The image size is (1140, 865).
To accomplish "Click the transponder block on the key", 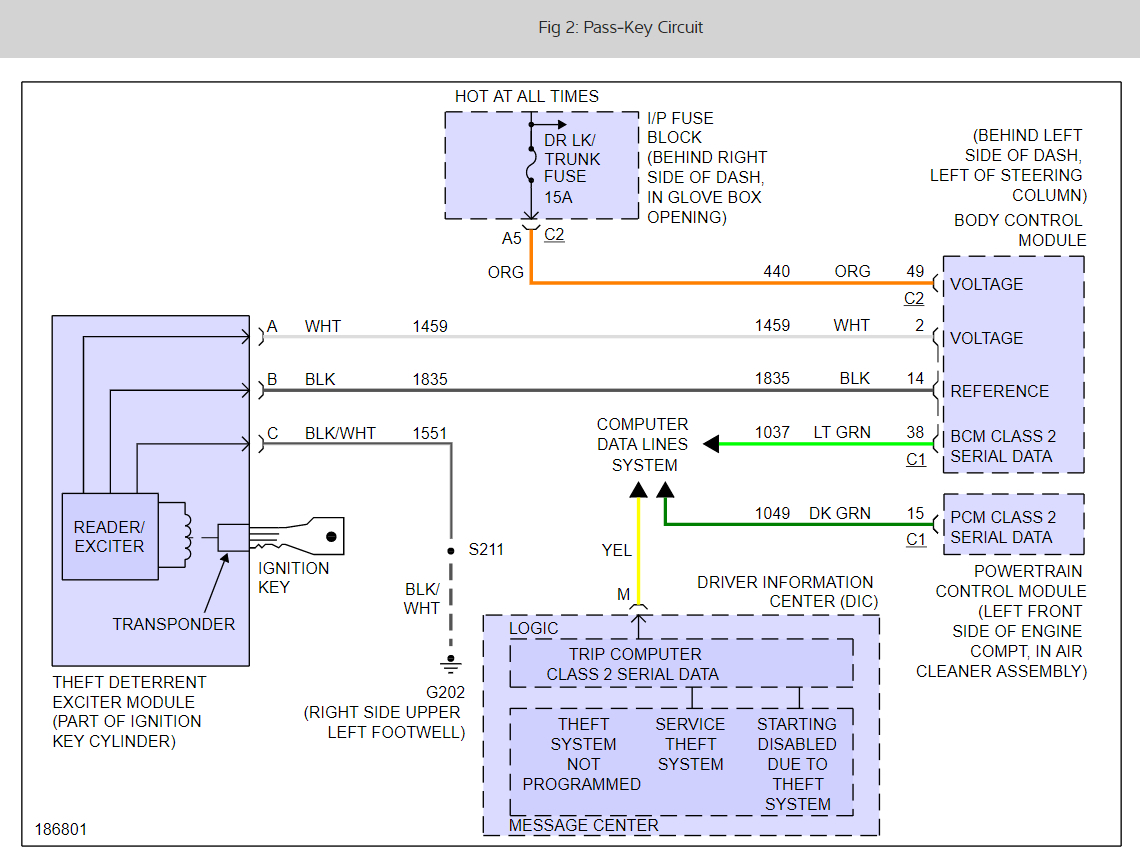I will (x=233, y=538).
